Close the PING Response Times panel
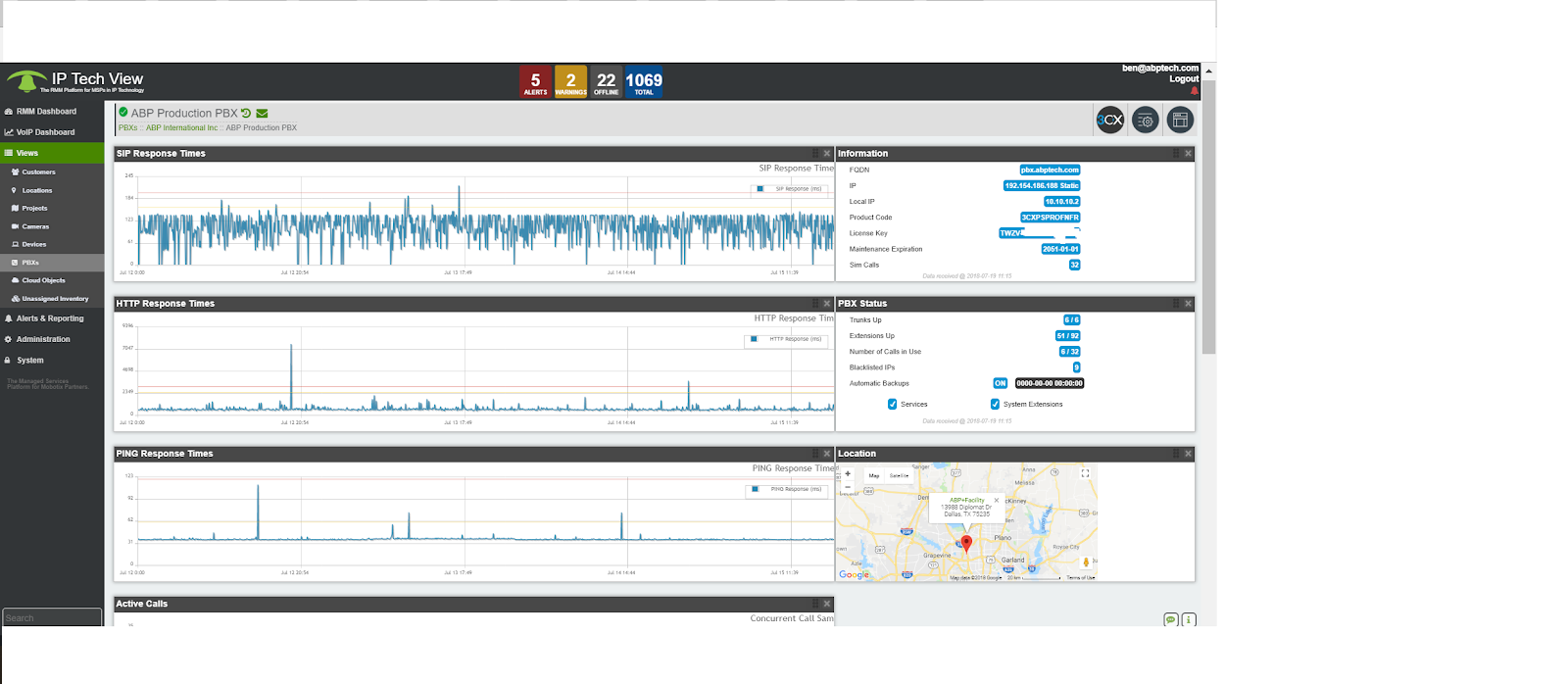The image size is (1568, 684). pos(827,453)
